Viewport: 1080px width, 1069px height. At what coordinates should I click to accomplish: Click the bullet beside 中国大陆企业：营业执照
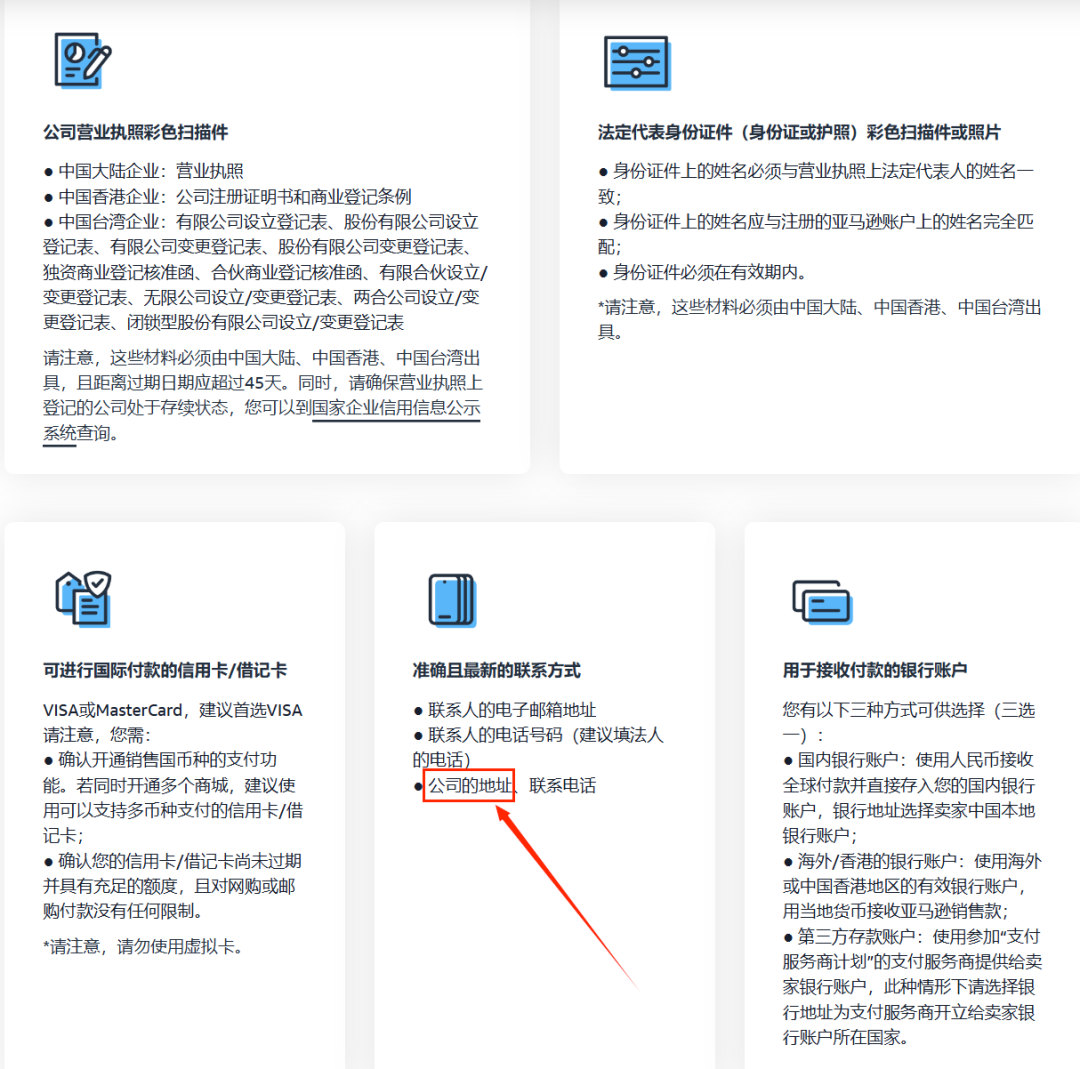click(47, 170)
